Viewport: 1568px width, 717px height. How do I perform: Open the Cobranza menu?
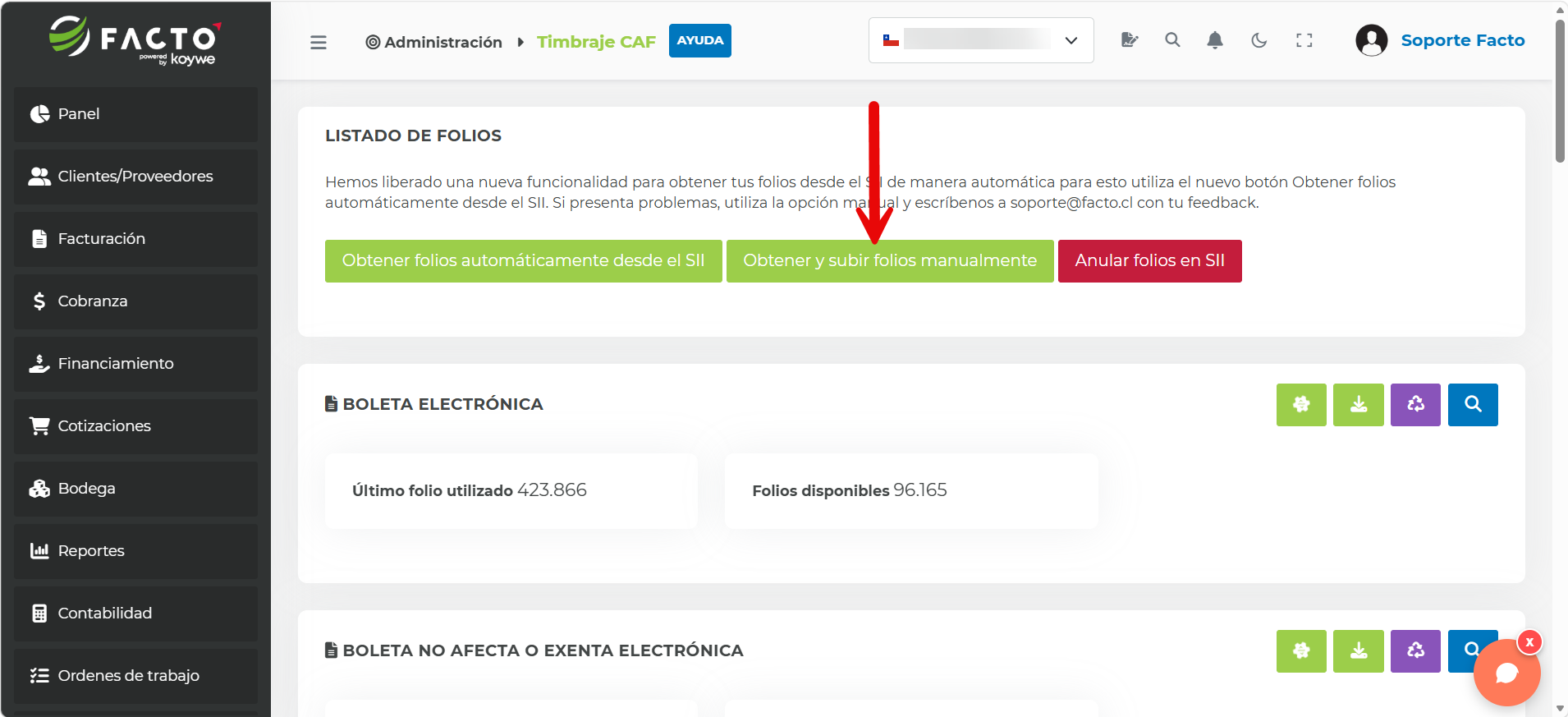click(x=135, y=301)
